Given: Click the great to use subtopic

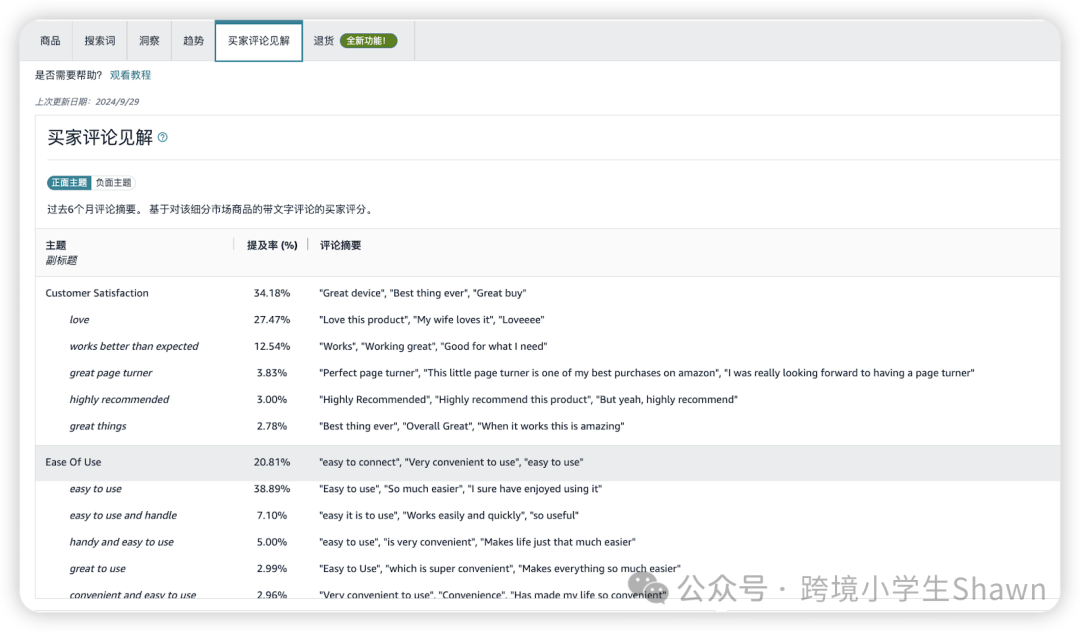Looking at the screenshot, I should click(x=97, y=569).
